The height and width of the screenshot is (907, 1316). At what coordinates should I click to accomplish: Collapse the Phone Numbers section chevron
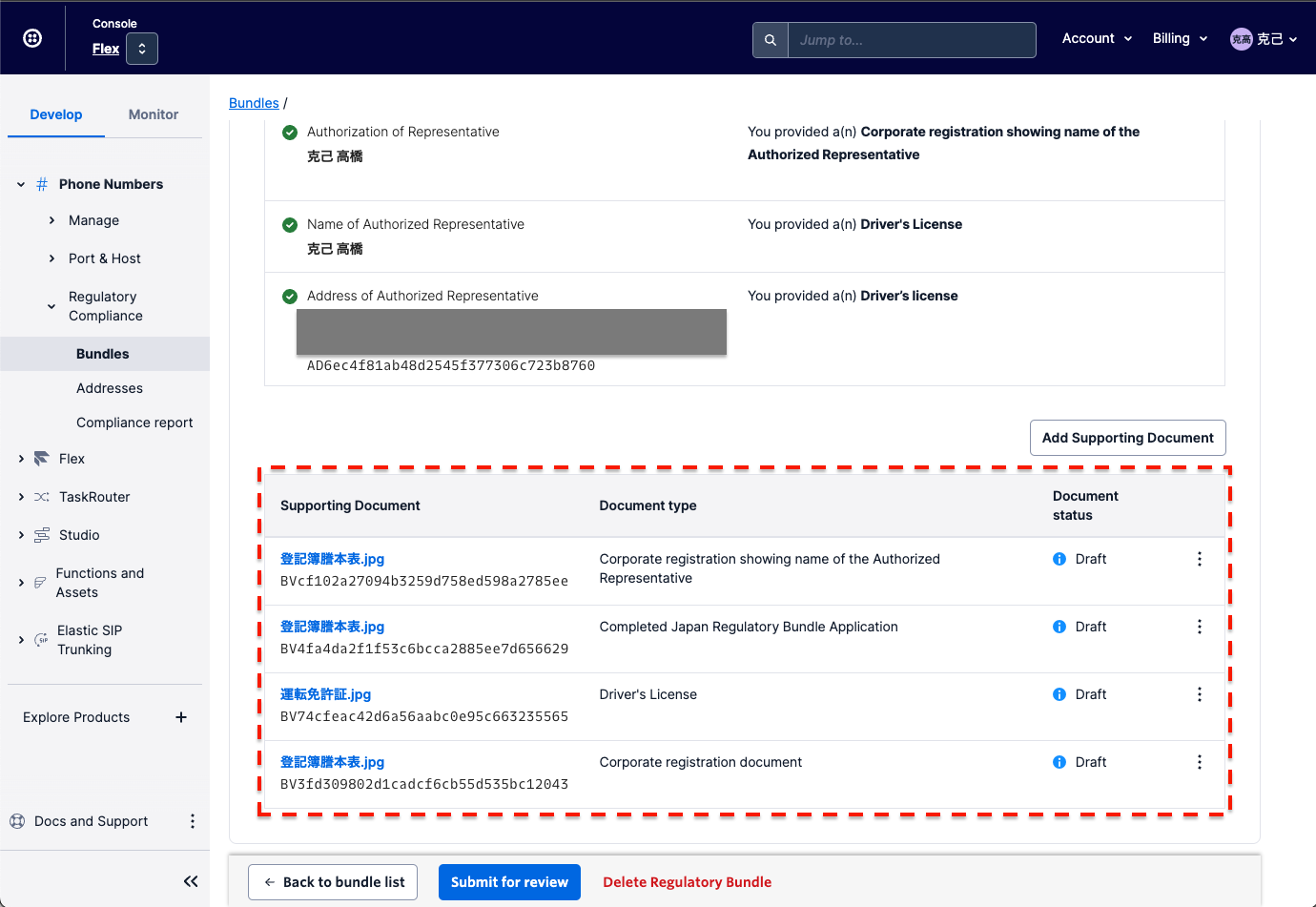(21, 184)
